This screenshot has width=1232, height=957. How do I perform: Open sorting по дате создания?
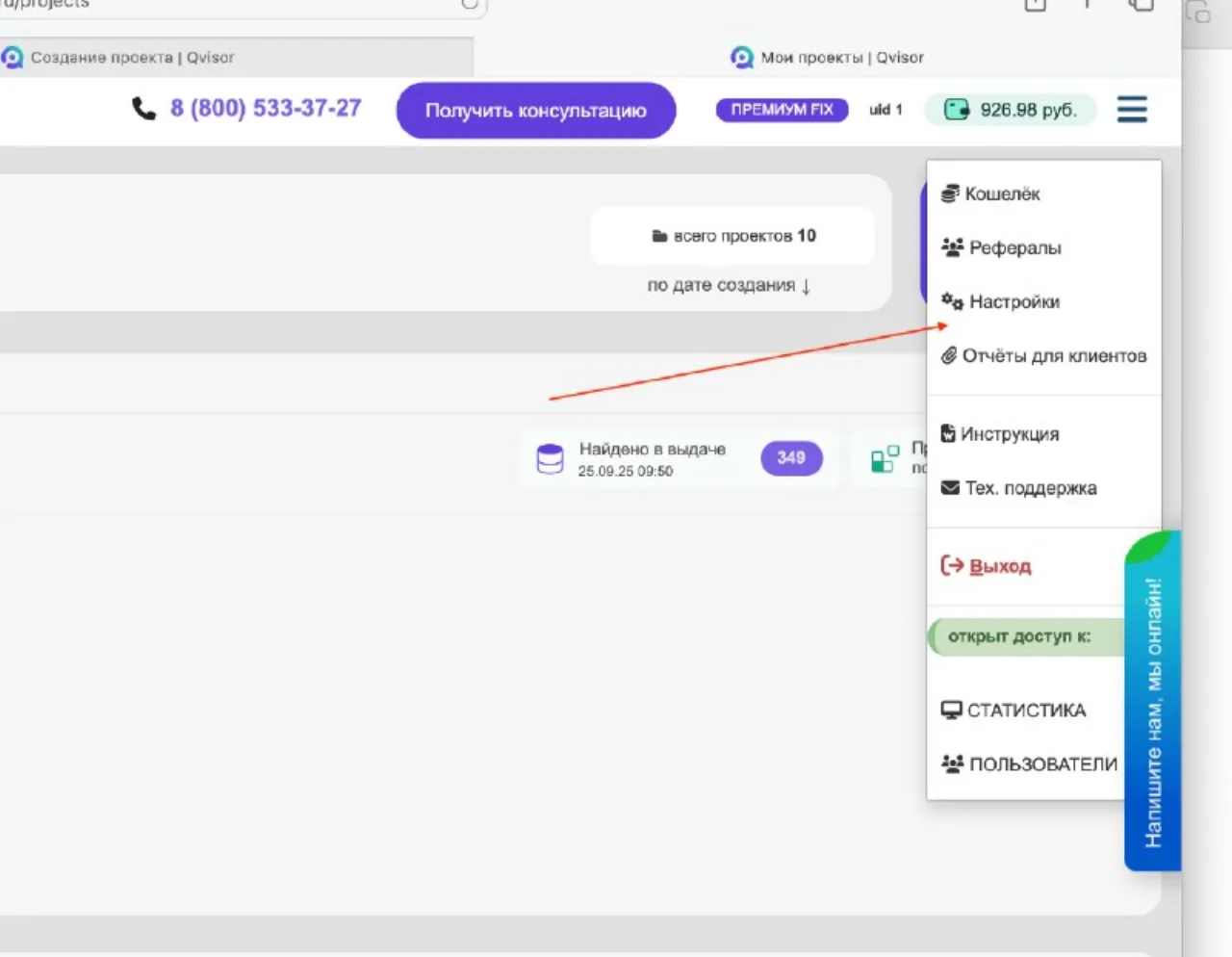pyautogui.click(x=729, y=285)
